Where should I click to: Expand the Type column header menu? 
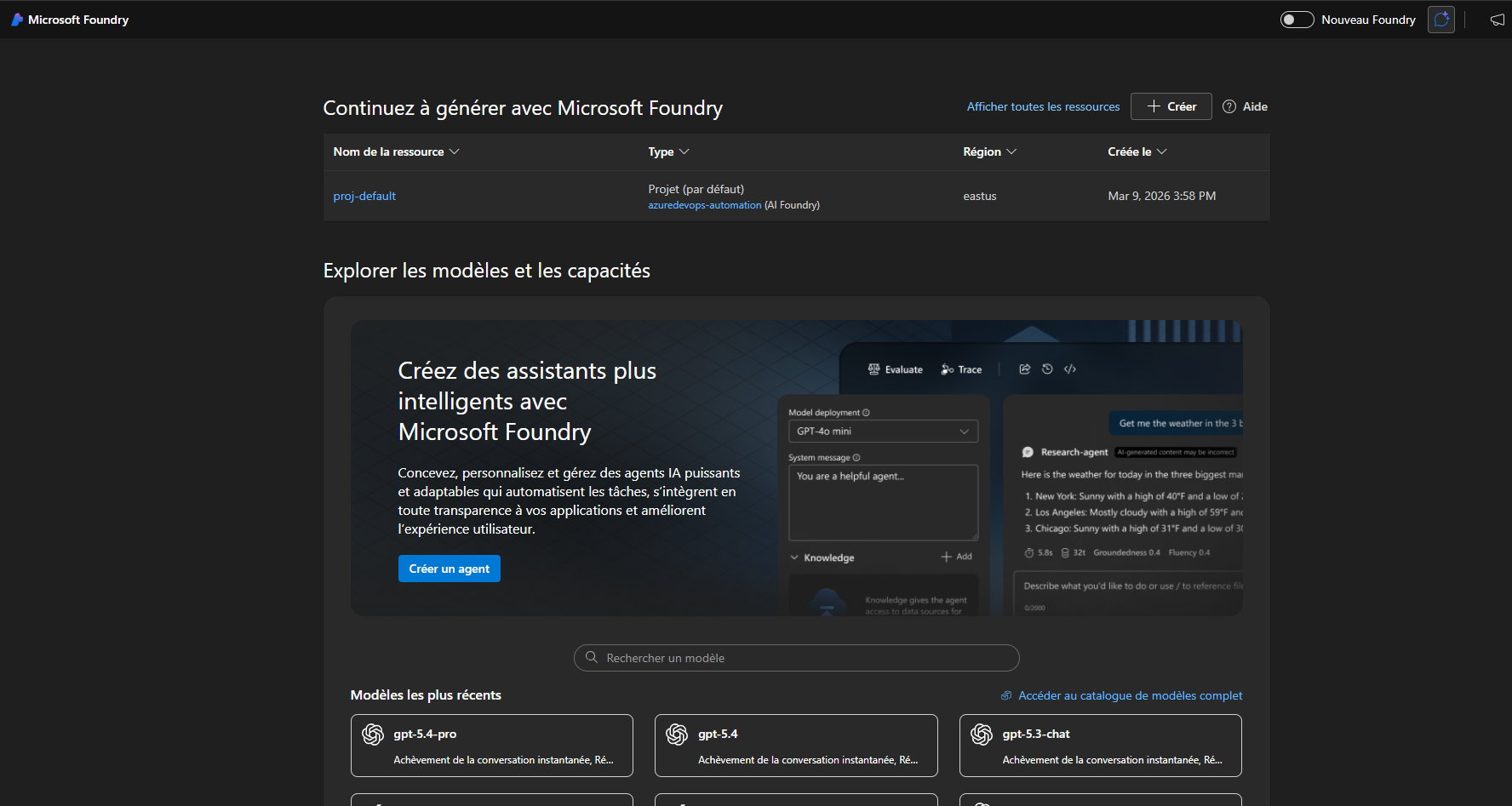coord(668,151)
